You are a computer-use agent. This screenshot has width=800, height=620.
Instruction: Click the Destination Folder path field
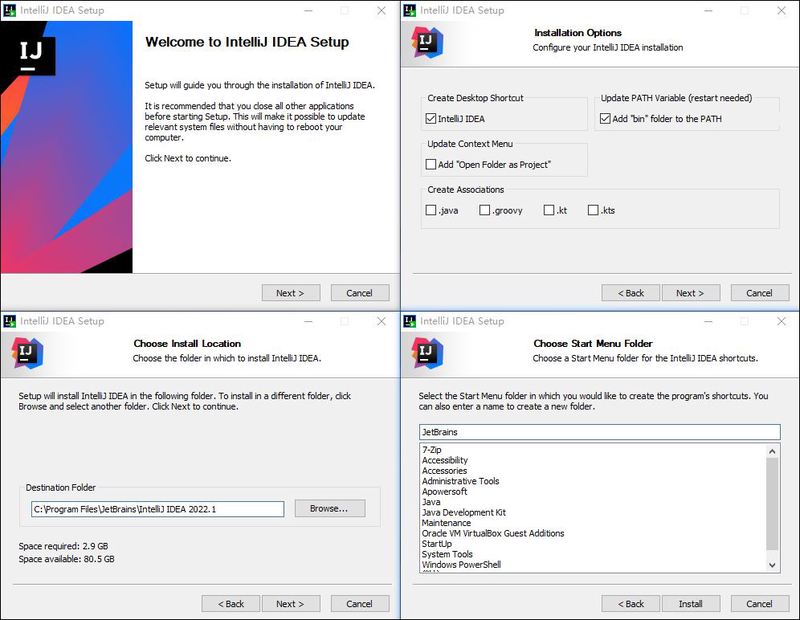[x=158, y=509]
